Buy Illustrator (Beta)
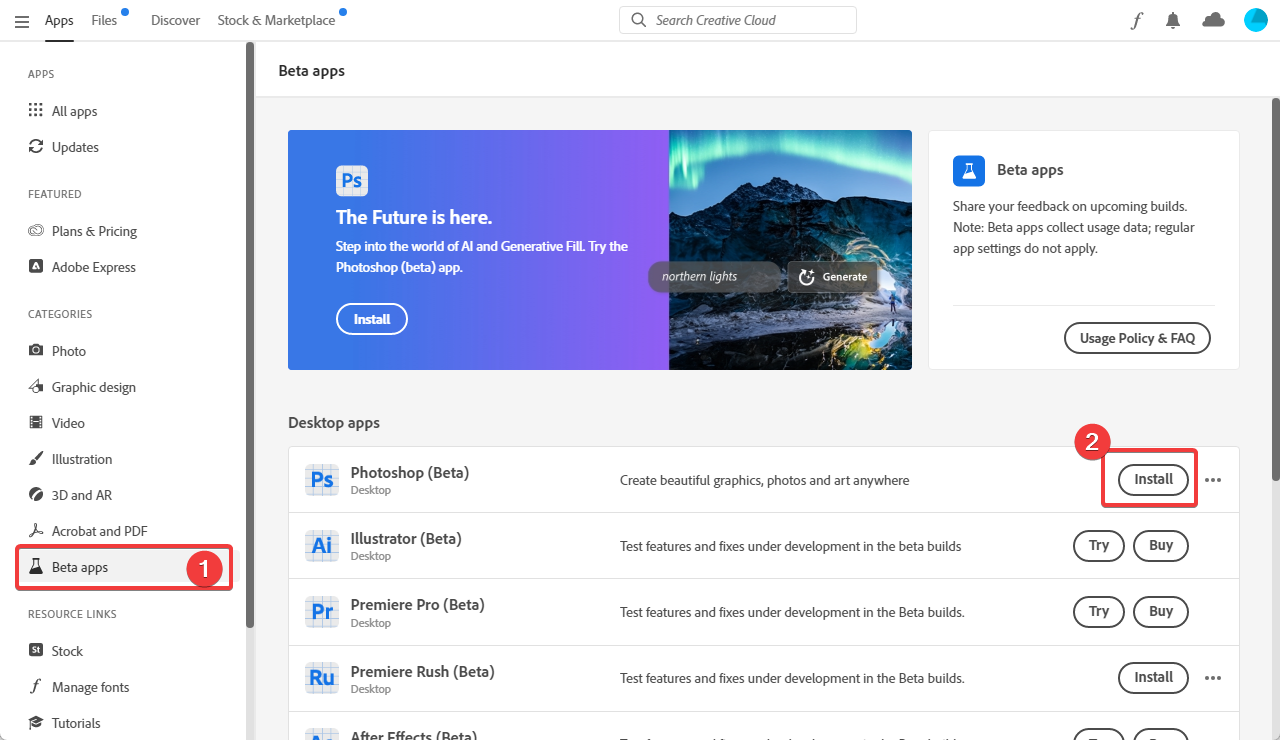The image size is (1280, 740). tap(1161, 546)
